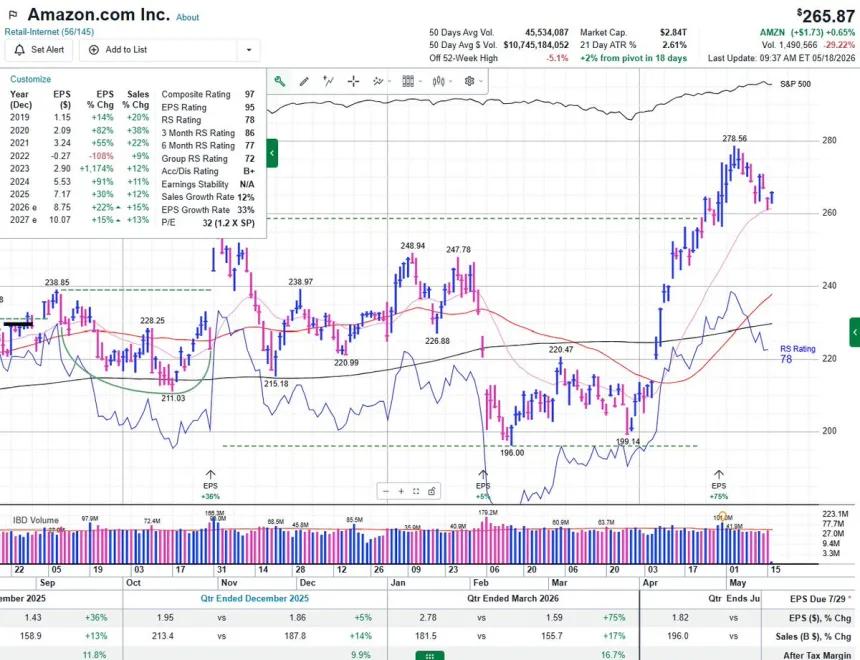This screenshot has height=660, width=860.
Task: Click the RS Rating 78 chart label
Action: point(797,354)
